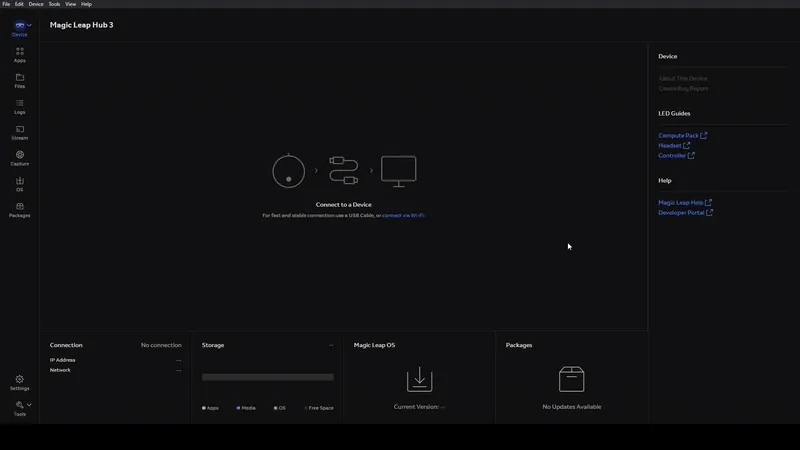
Task: Open the Device menu
Action: (36, 4)
